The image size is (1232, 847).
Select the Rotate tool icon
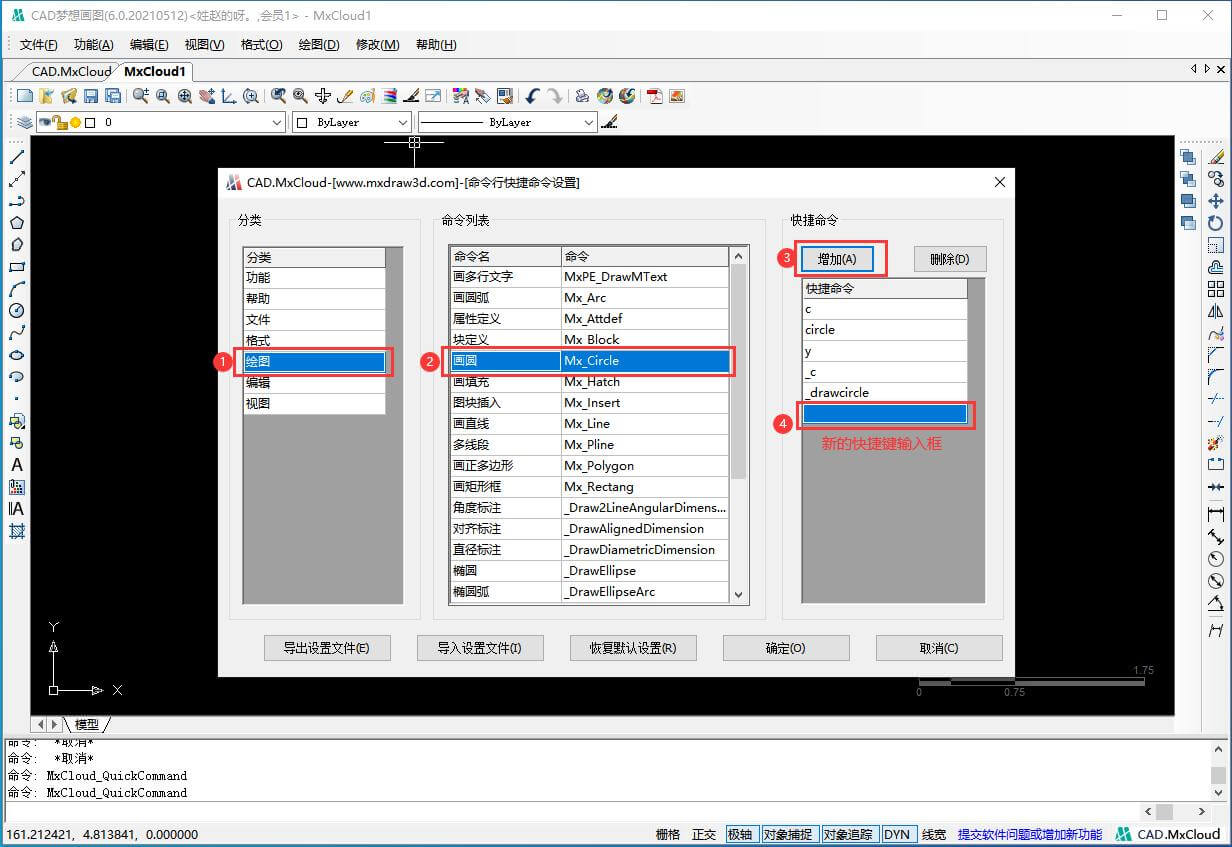1216,223
